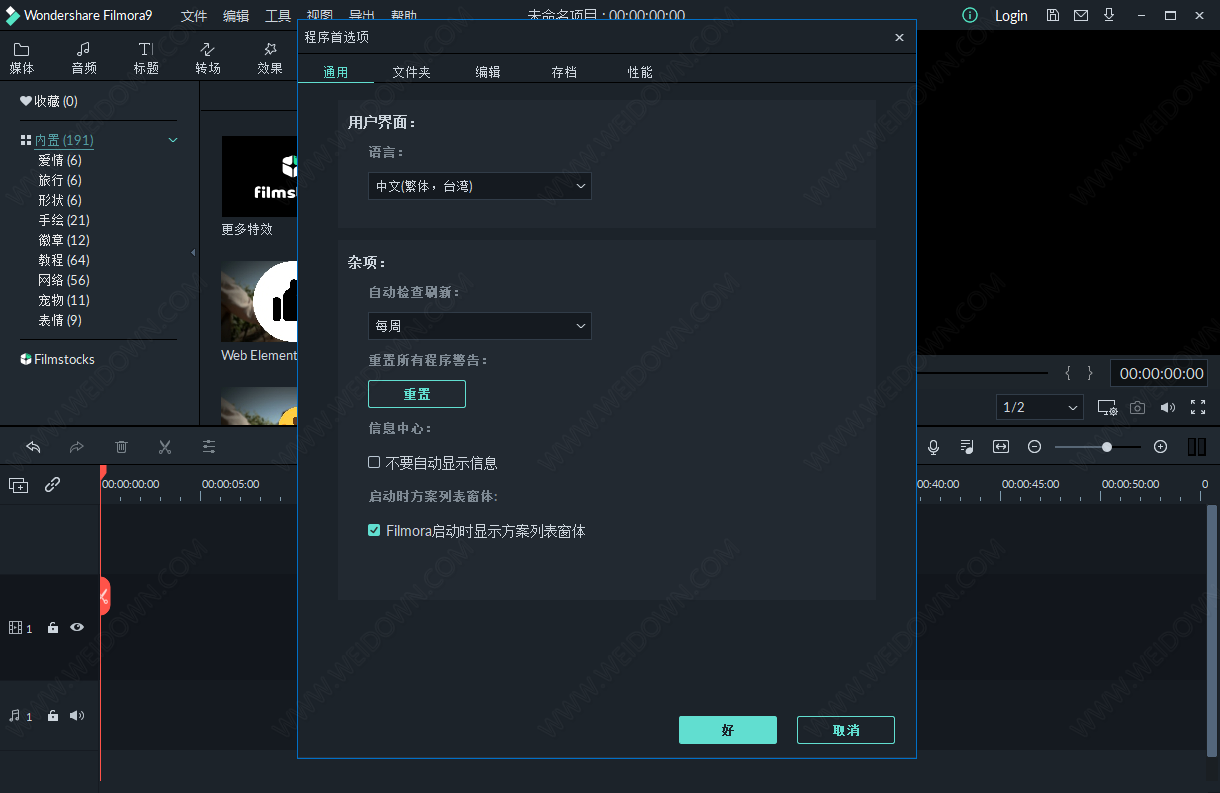Image resolution: width=1220 pixels, height=793 pixels.
Task: Open Filmstocks in the sidebar
Action: coord(57,359)
